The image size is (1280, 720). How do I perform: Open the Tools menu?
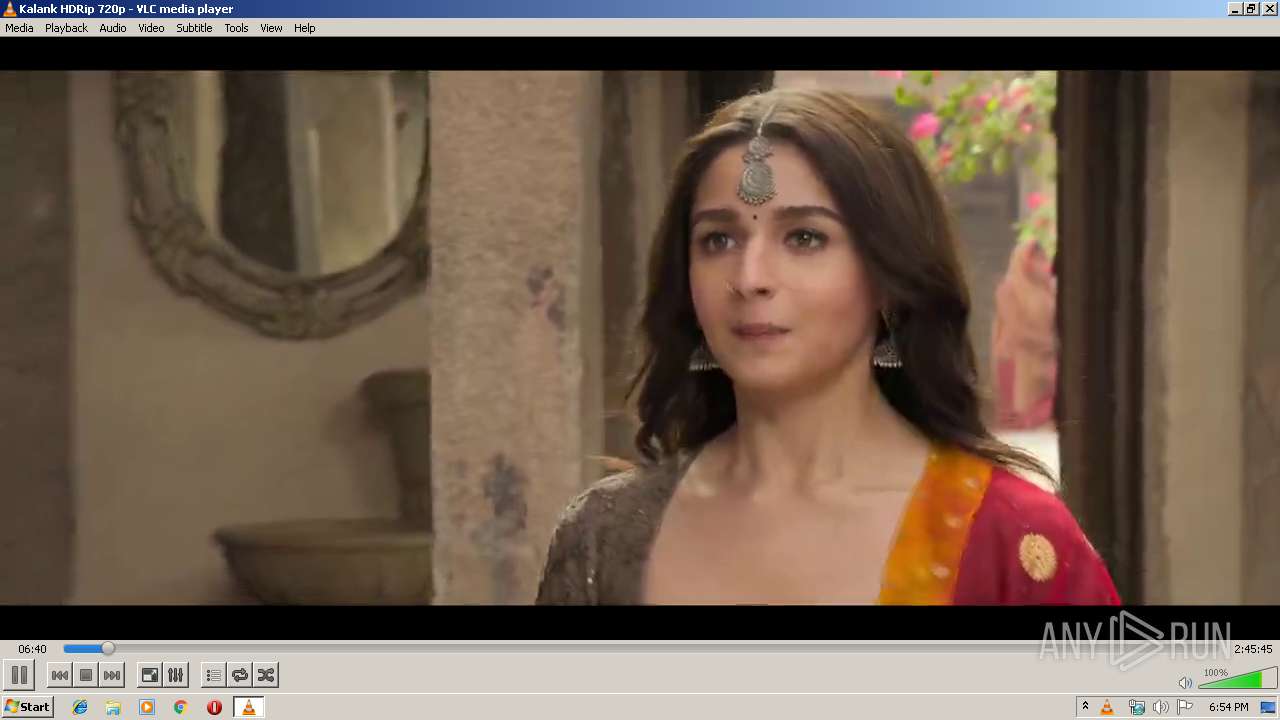(236, 28)
